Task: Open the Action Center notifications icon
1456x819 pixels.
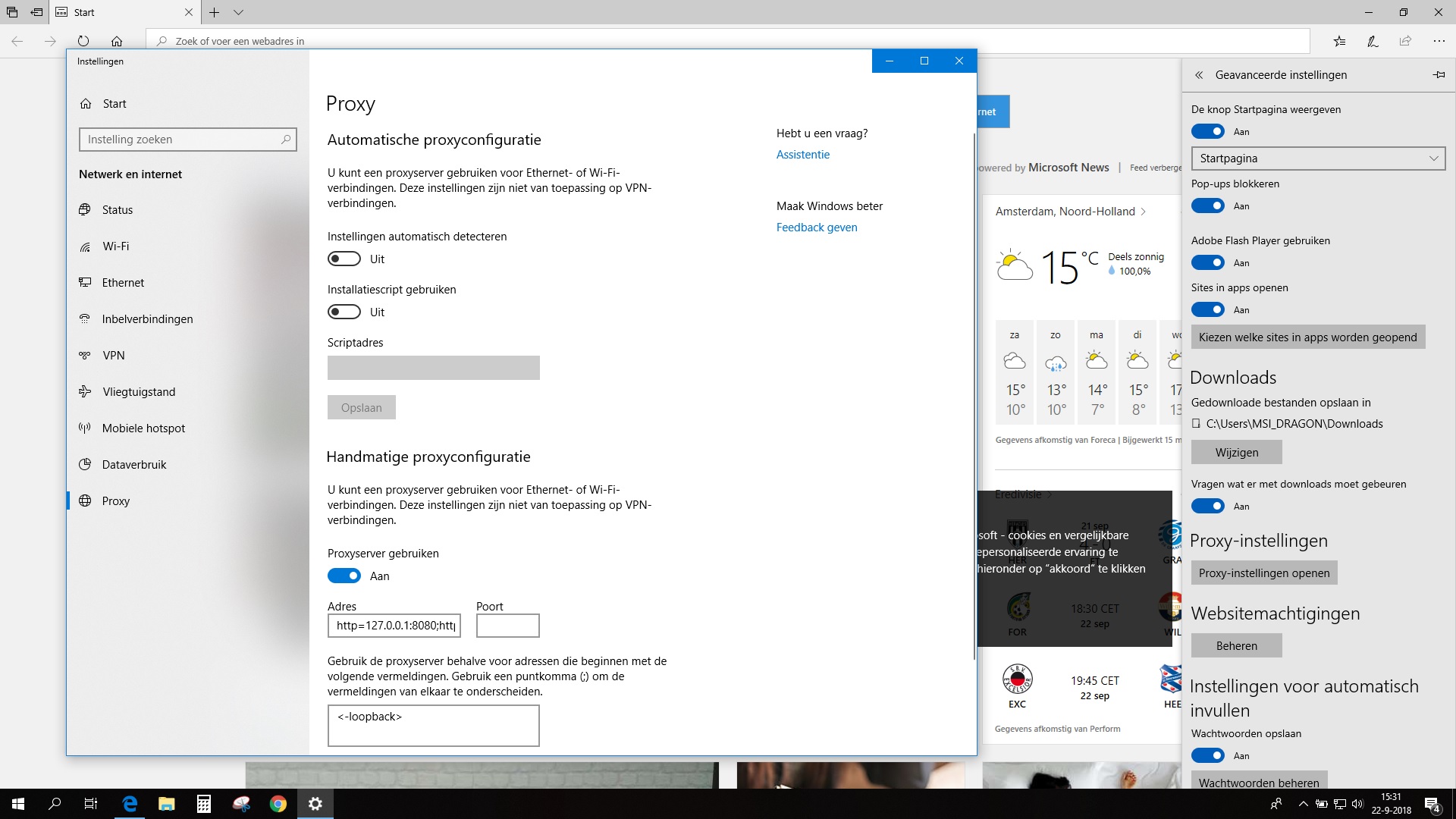Action: tap(1432, 804)
